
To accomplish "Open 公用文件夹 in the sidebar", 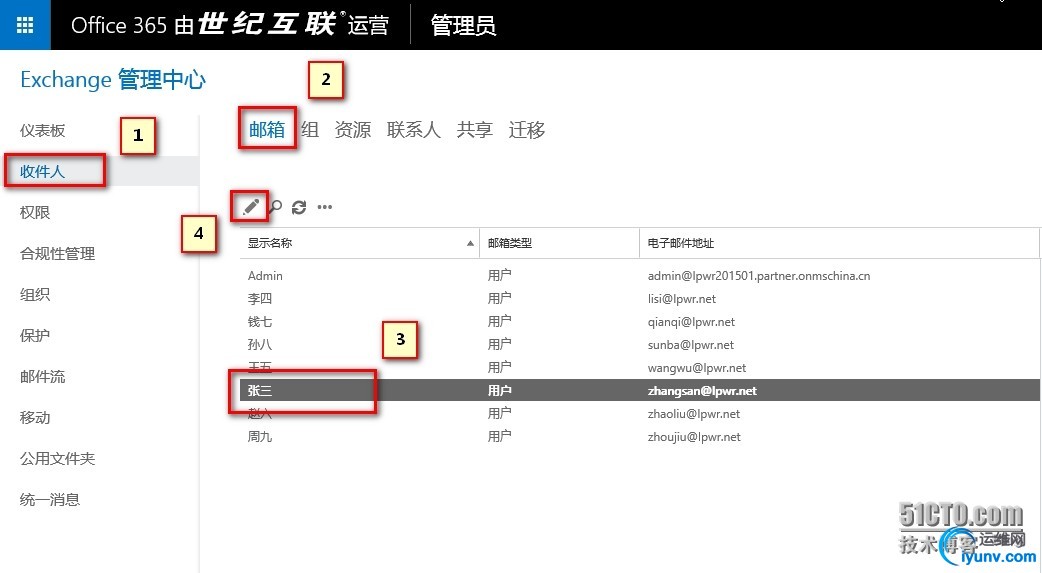I will [58, 458].
